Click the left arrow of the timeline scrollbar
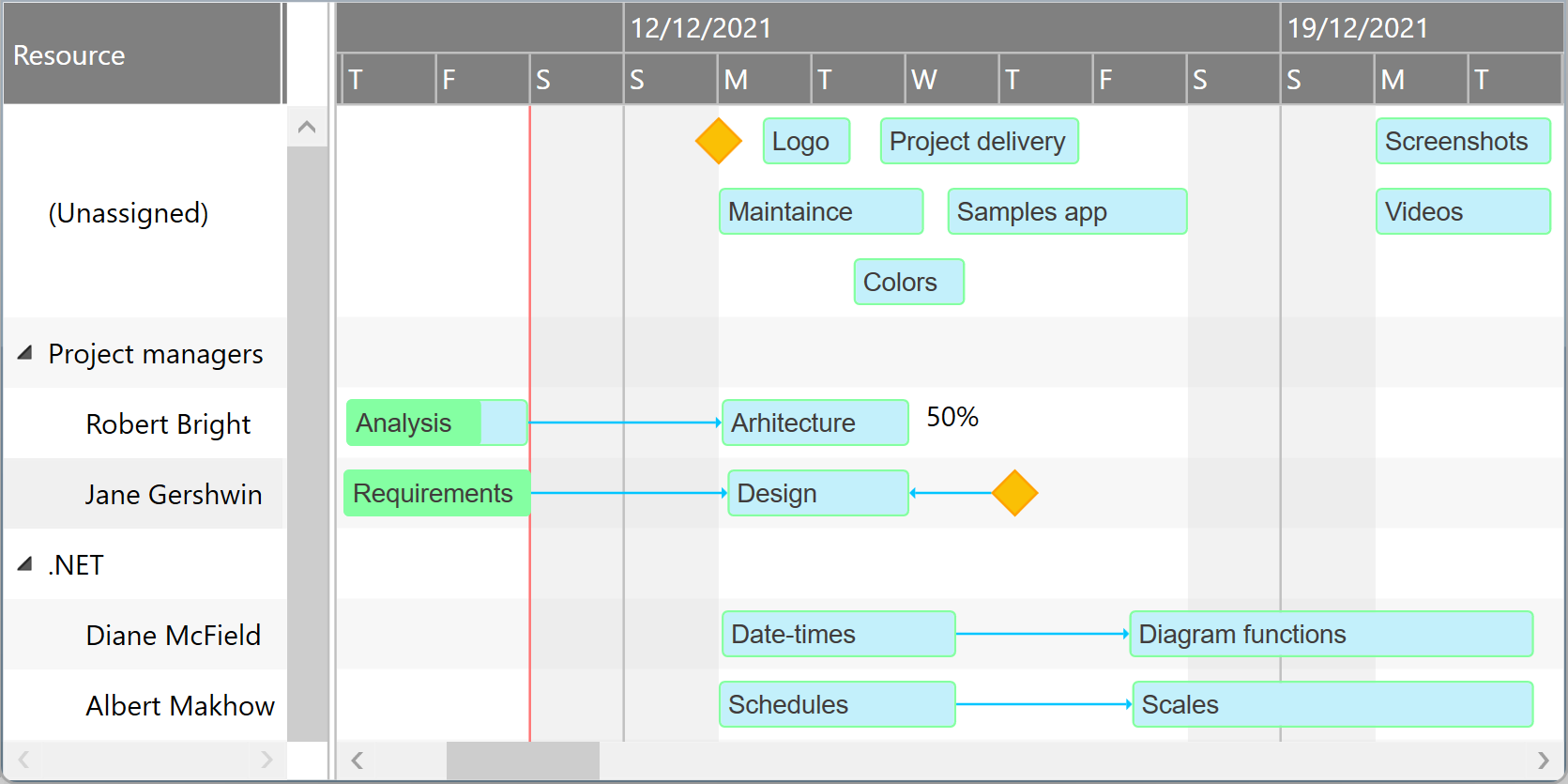 pyautogui.click(x=357, y=761)
